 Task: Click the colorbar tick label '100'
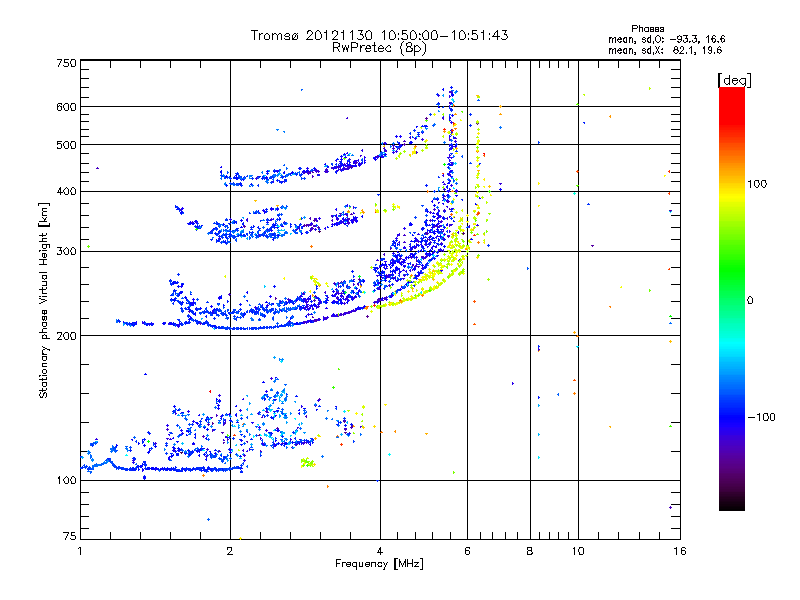tap(757, 184)
